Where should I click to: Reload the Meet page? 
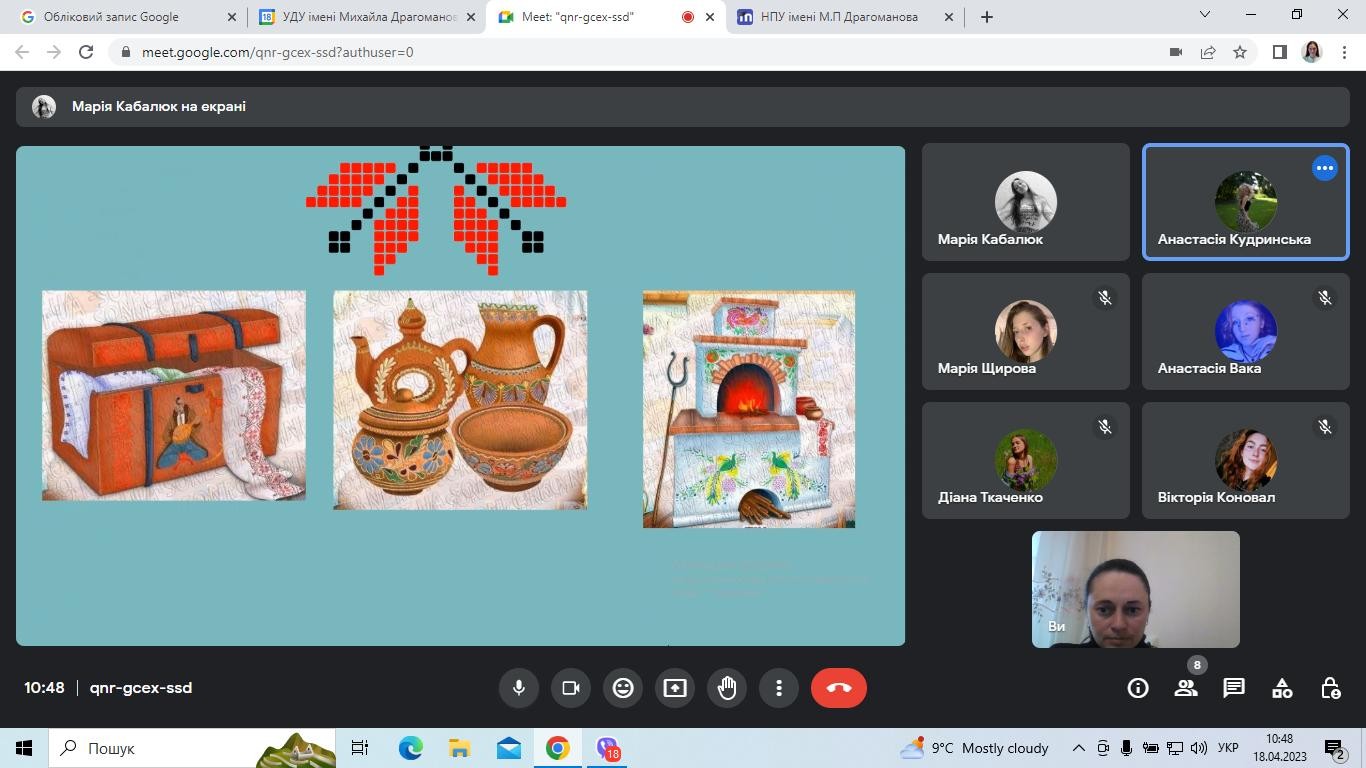click(86, 52)
